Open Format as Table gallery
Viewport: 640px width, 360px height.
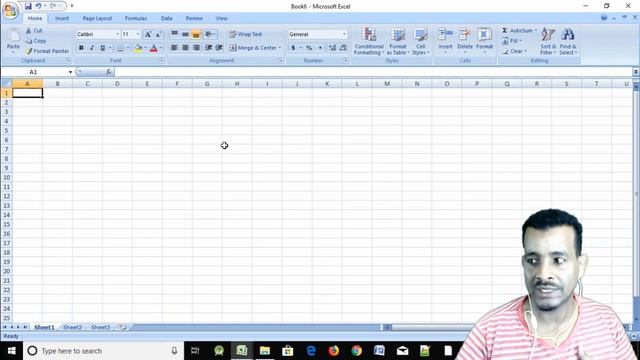coord(398,41)
